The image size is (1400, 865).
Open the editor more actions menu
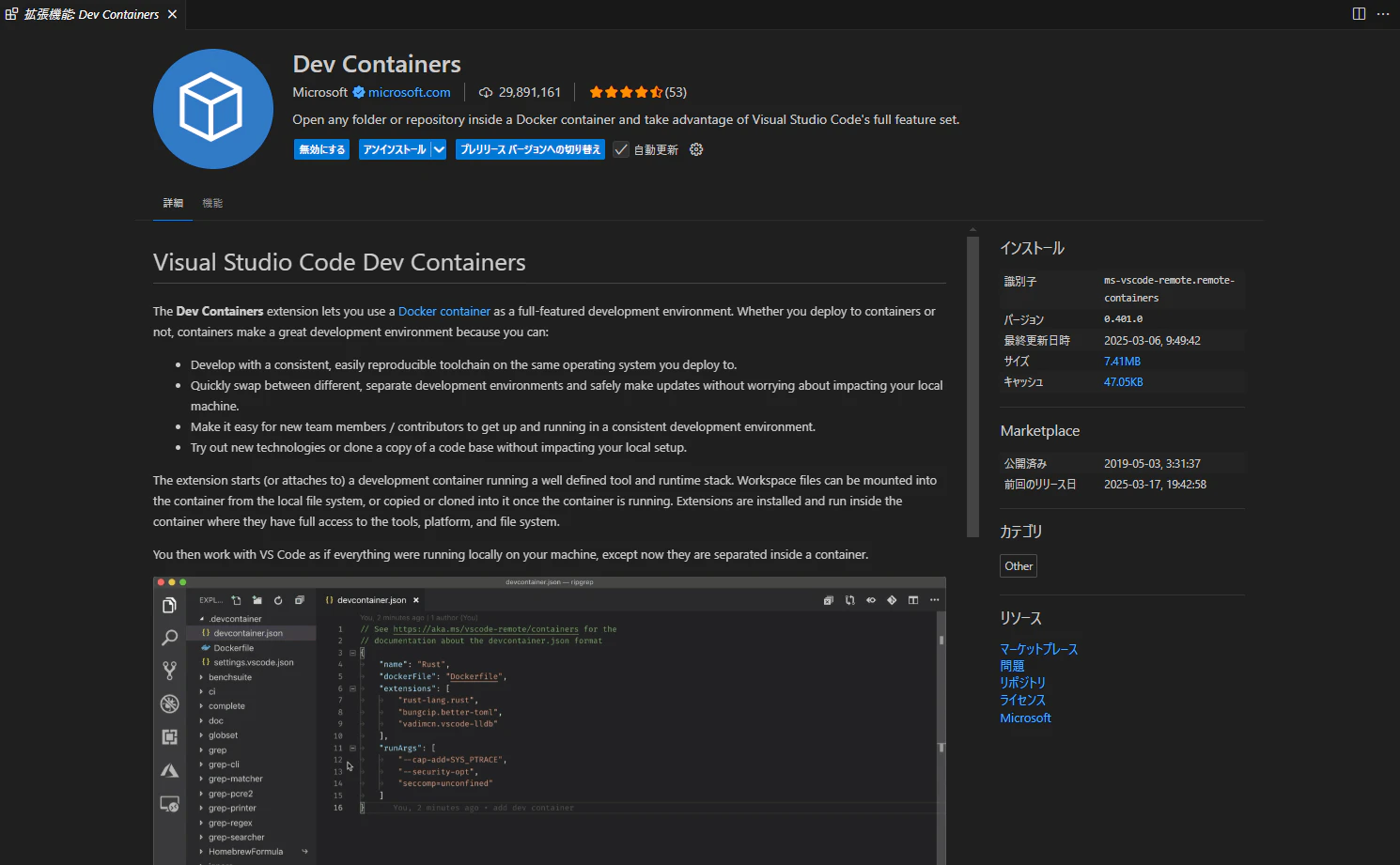tap(1383, 14)
